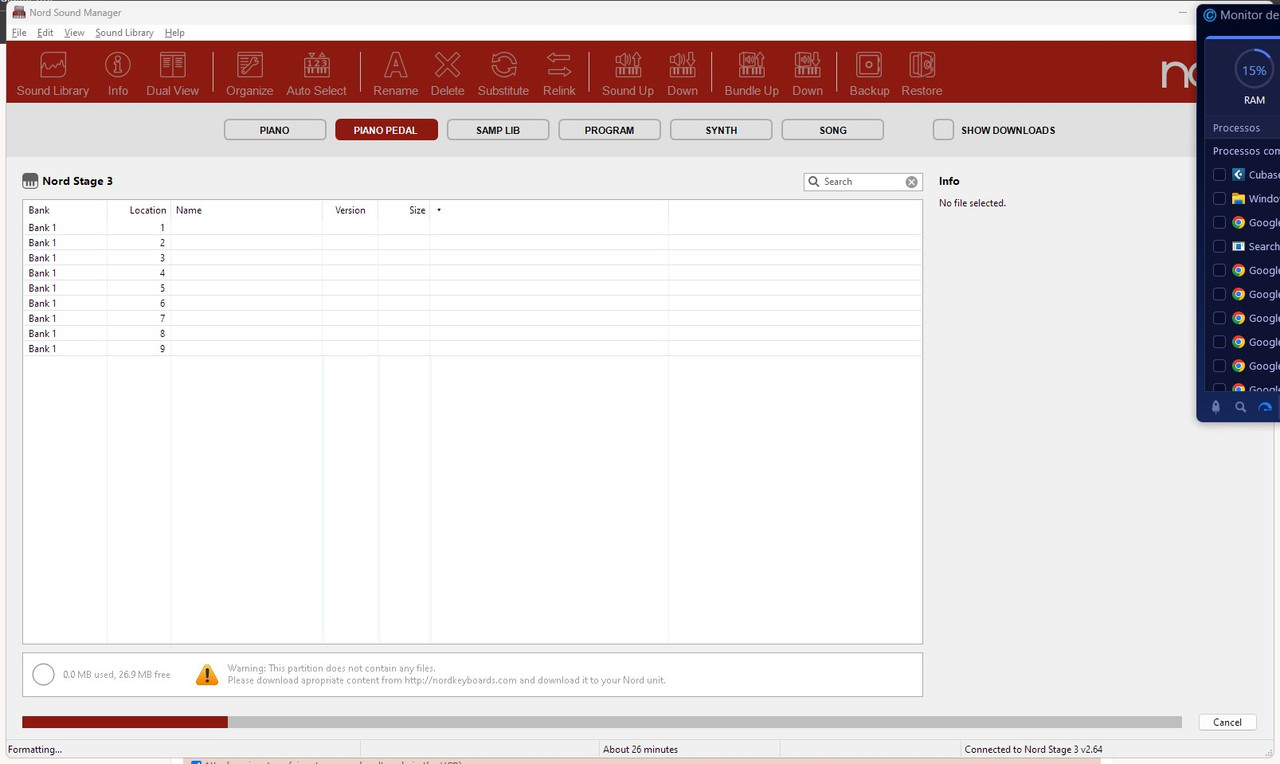Viewport: 1280px width, 764px height.
Task: Toggle Dual View from the toolbar
Action: tap(173, 74)
